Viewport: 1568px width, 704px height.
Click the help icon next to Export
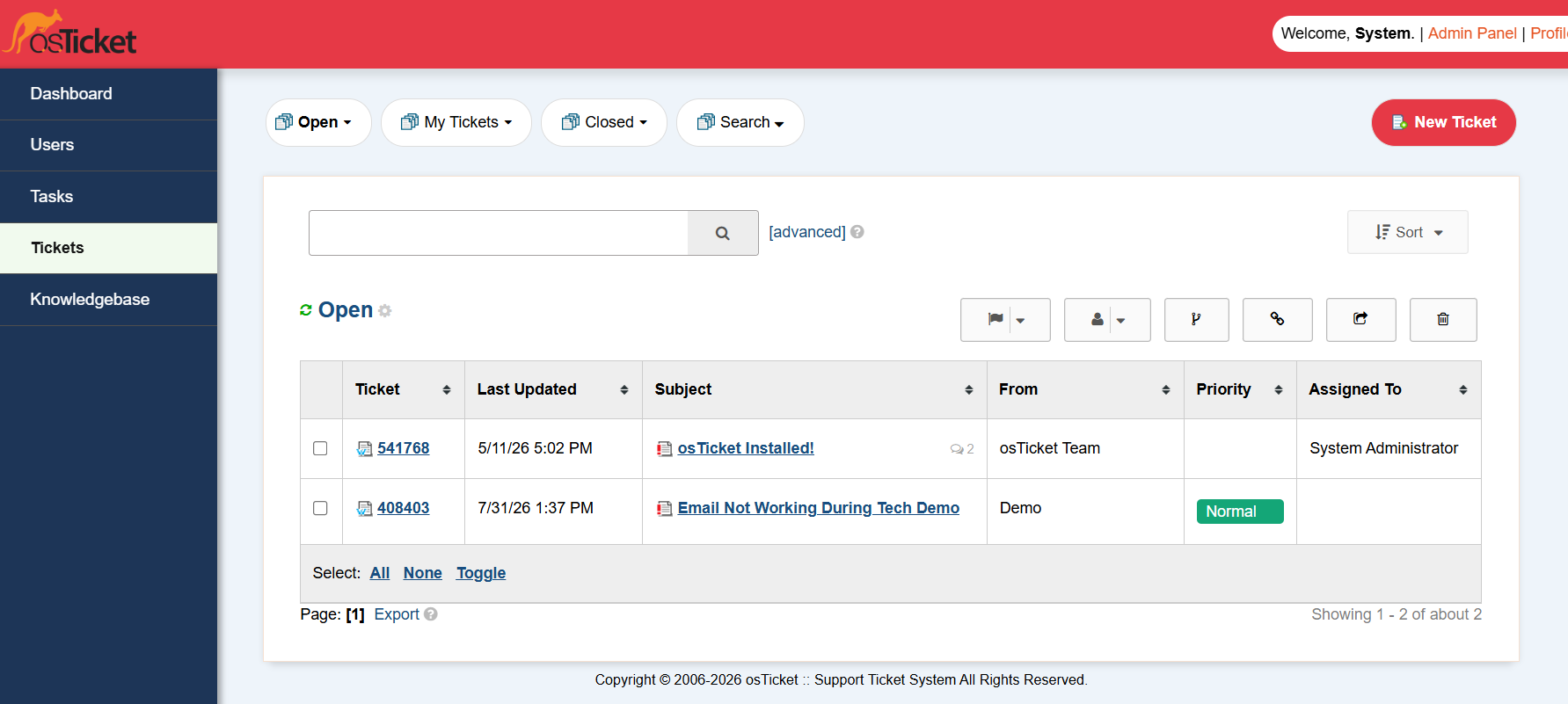pos(431,614)
